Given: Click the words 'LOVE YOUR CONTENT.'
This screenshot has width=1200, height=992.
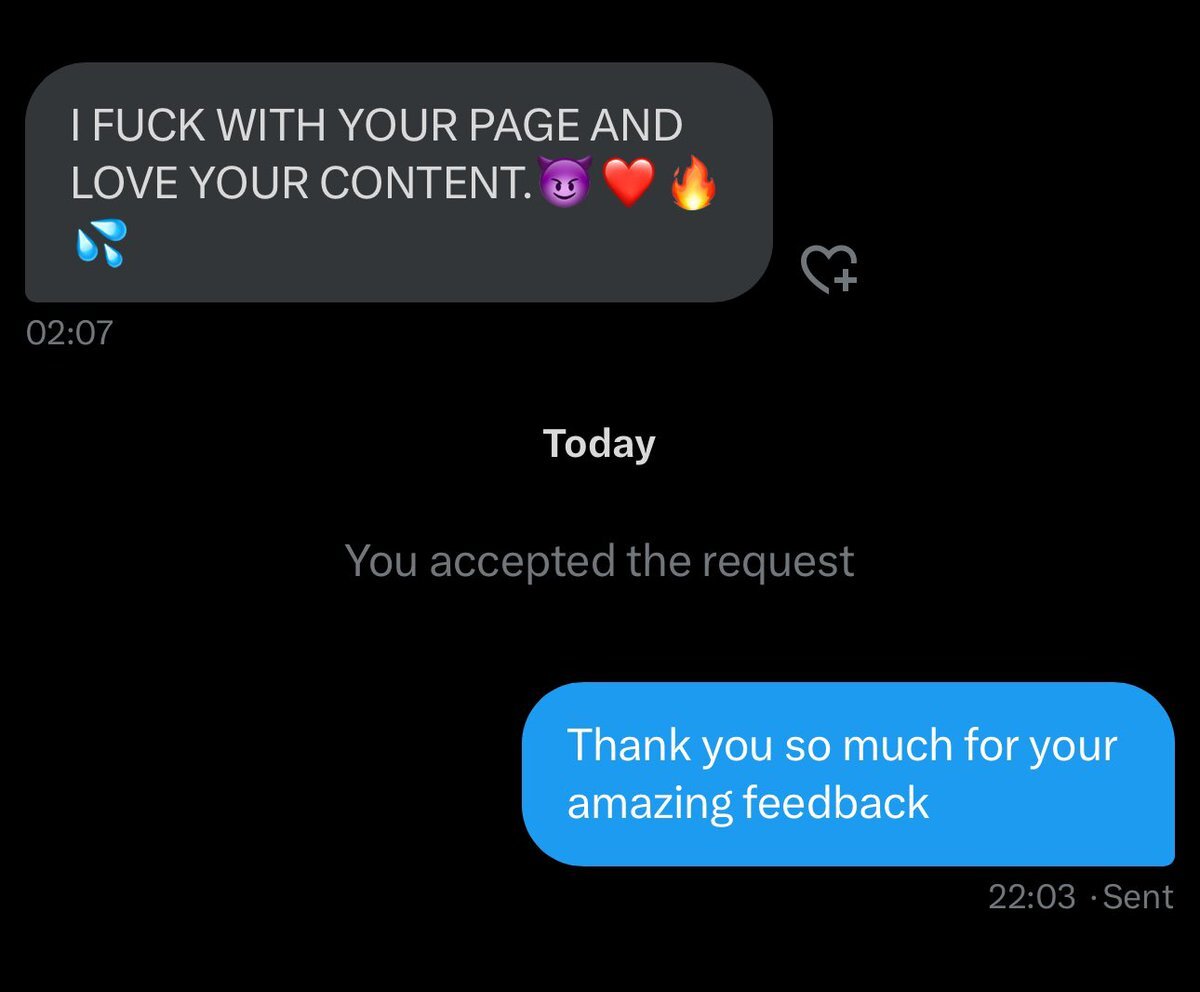Looking at the screenshot, I should click(x=301, y=183).
